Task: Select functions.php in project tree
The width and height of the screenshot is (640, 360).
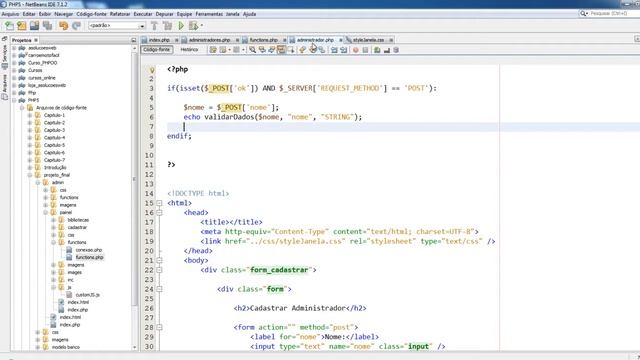Action: (x=89, y=257)
